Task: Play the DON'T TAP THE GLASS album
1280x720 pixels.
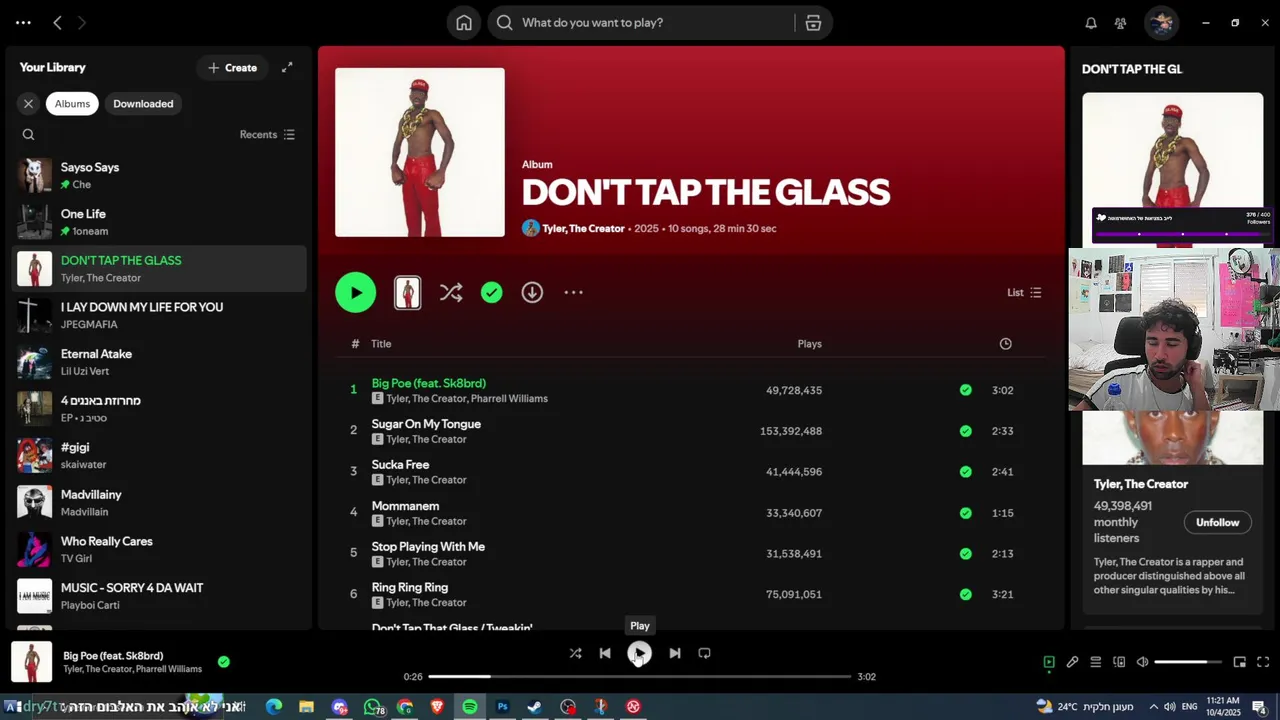Action: pos(356,292)
